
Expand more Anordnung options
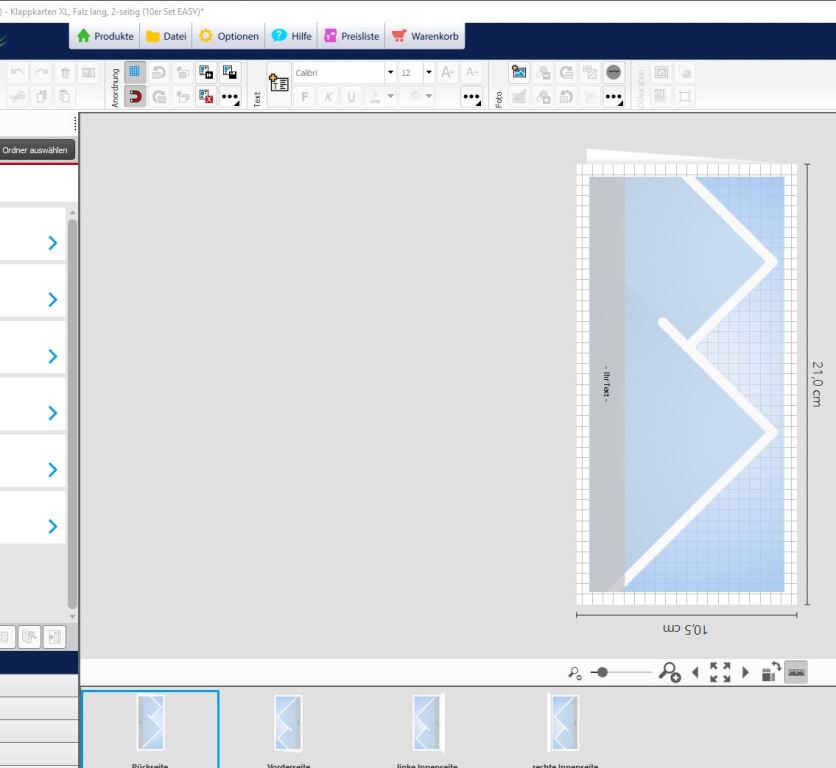231,96
